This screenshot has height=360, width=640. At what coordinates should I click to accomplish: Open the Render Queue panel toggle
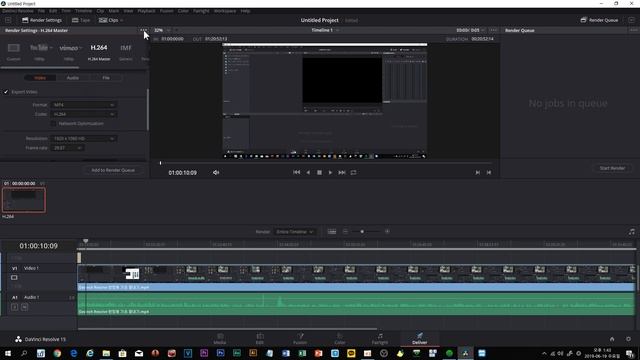599,20
